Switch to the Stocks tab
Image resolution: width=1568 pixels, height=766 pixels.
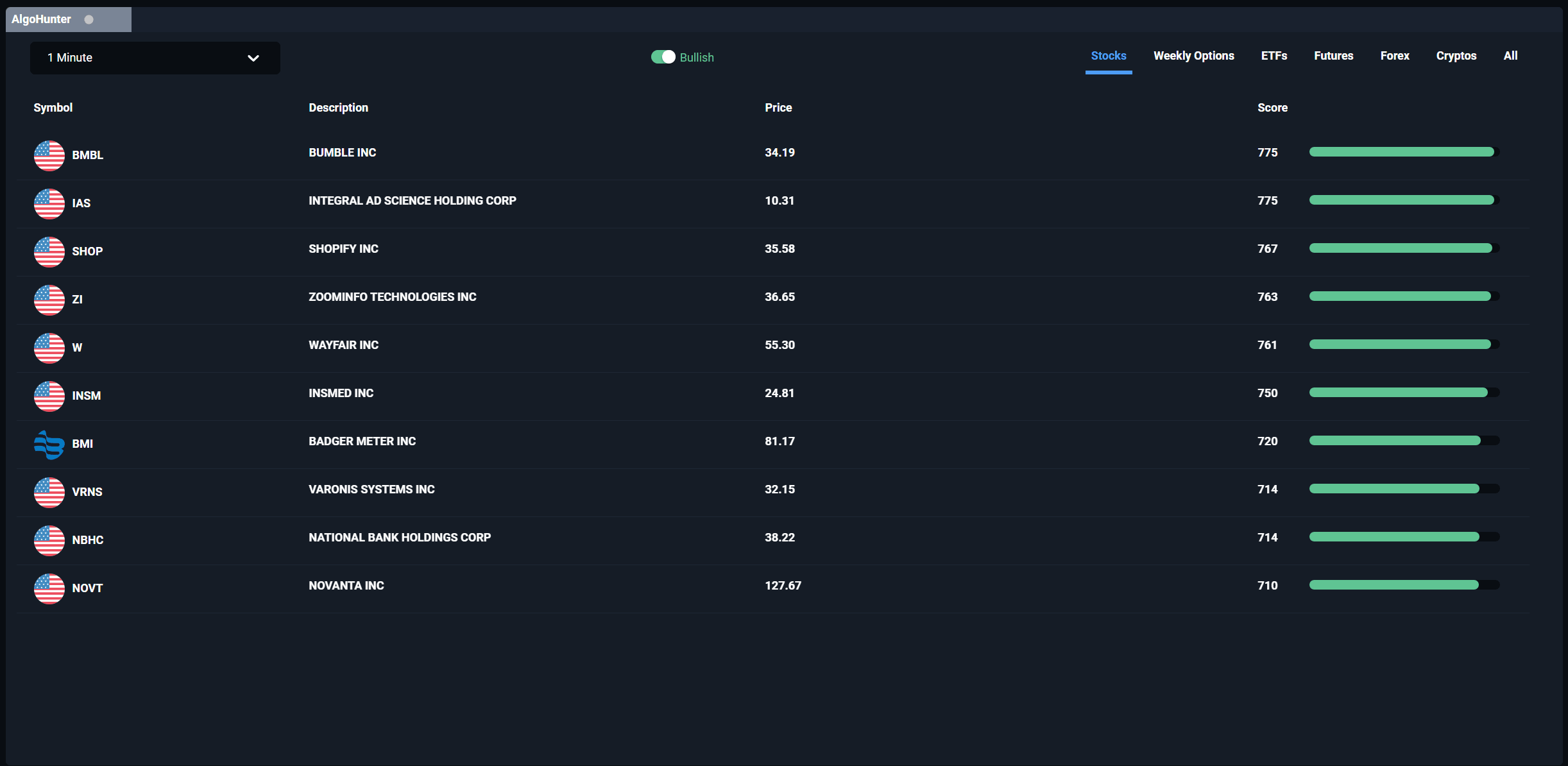1109,56
